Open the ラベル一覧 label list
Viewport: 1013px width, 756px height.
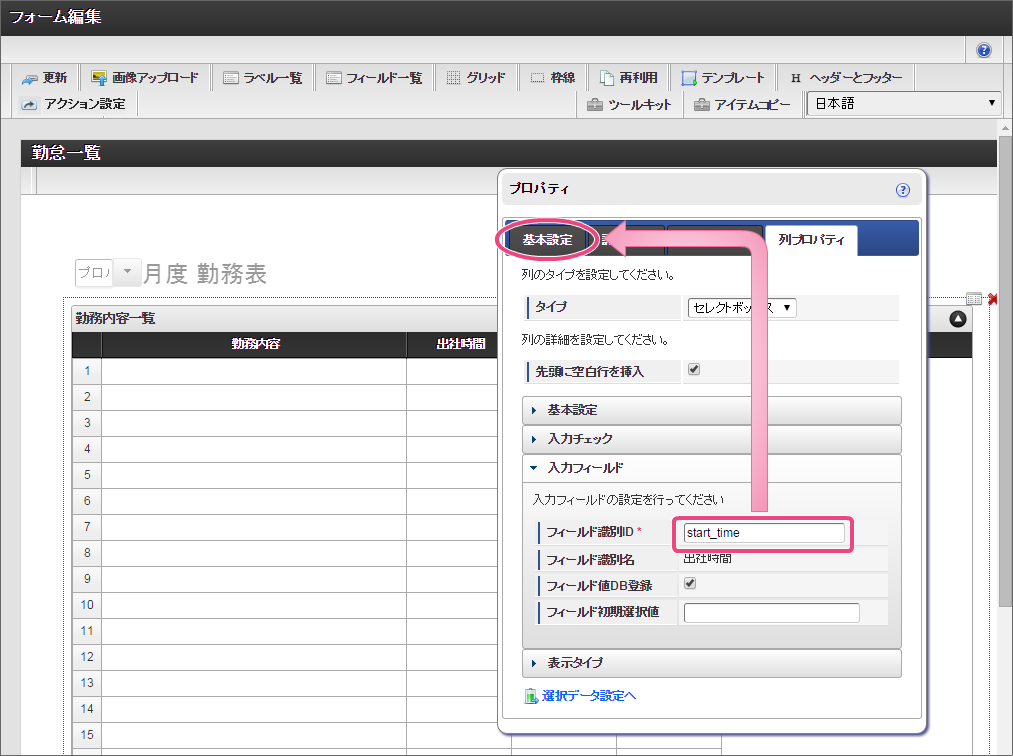coord(263,78)
